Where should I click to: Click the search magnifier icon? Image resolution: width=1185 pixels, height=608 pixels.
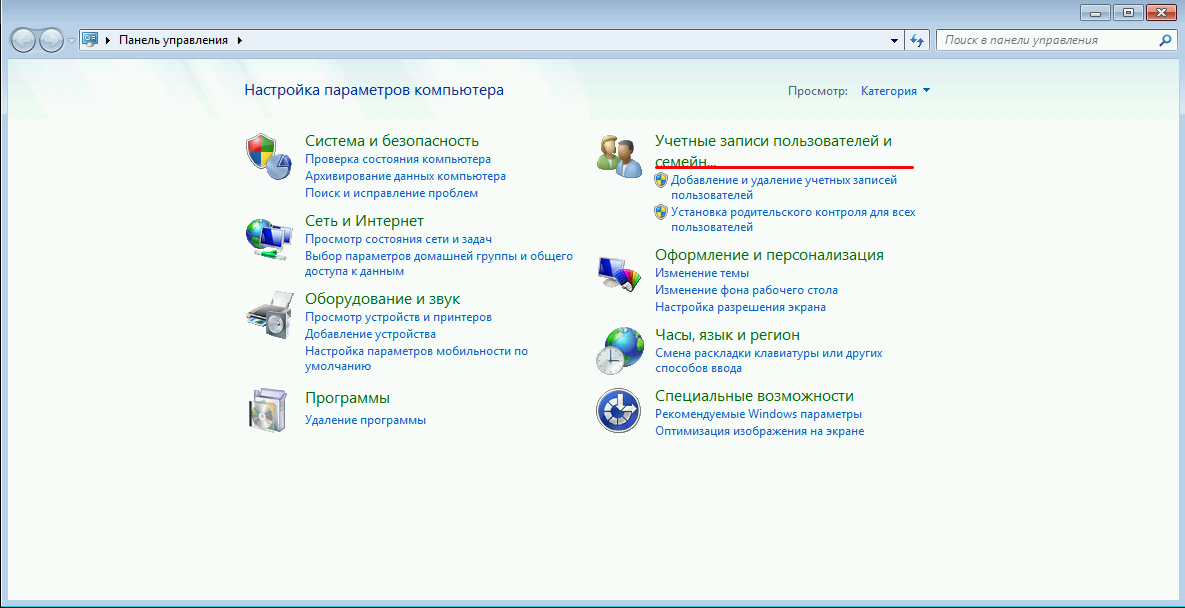pyautogui.click(x=1165, y=40)
